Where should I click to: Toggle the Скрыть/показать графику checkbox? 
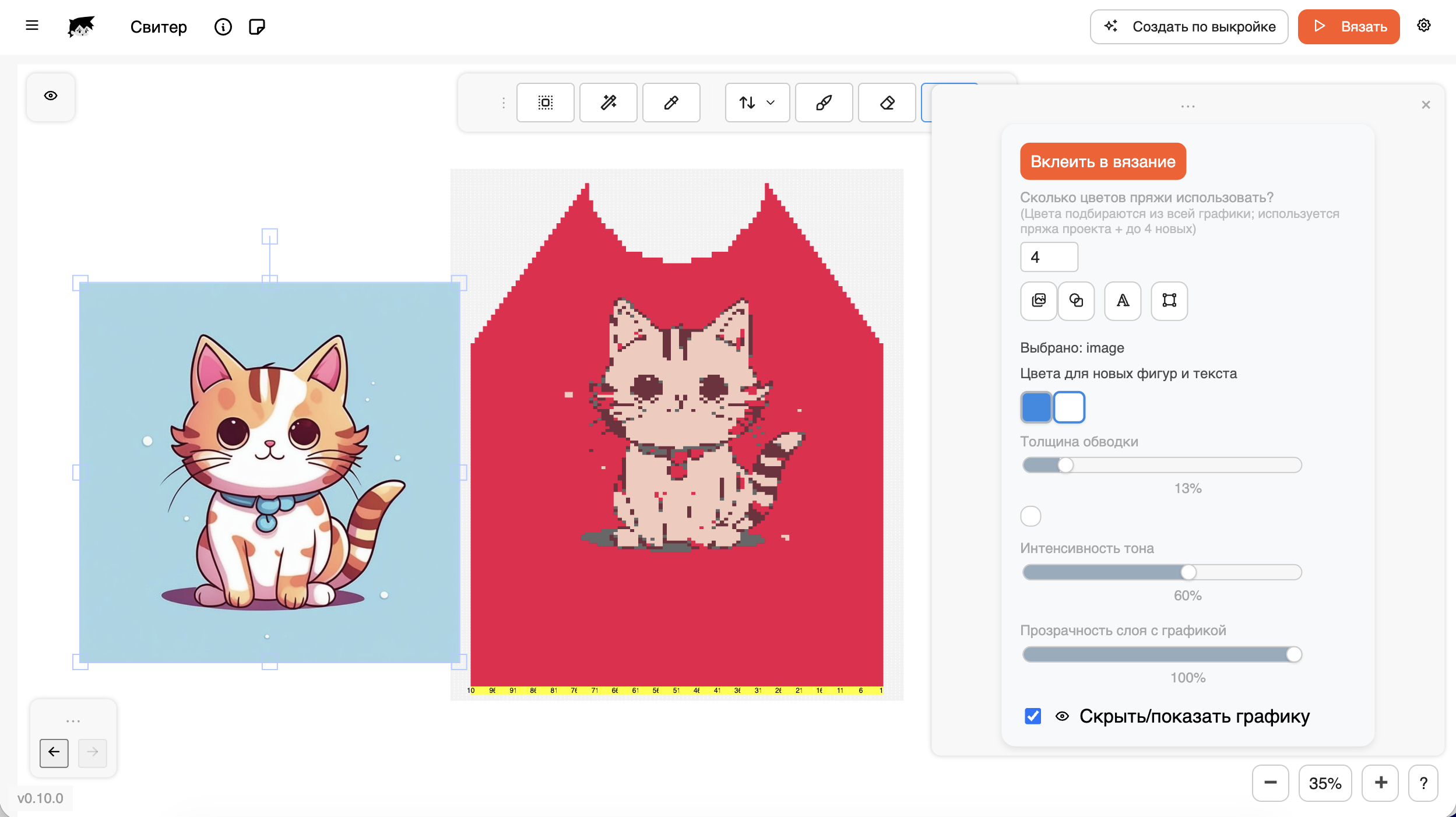pyautogui.click(x=1033, y=716)
